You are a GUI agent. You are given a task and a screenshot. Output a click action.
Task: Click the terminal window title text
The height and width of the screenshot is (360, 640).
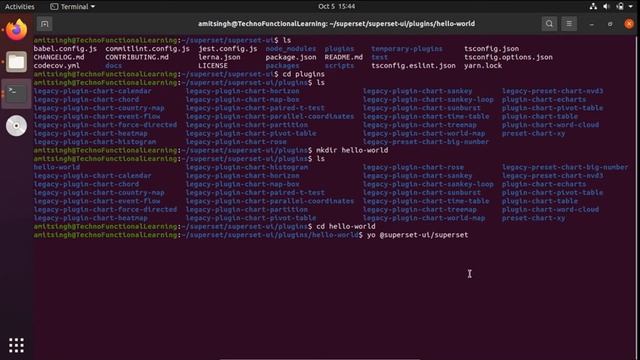(x=336, y=24)
